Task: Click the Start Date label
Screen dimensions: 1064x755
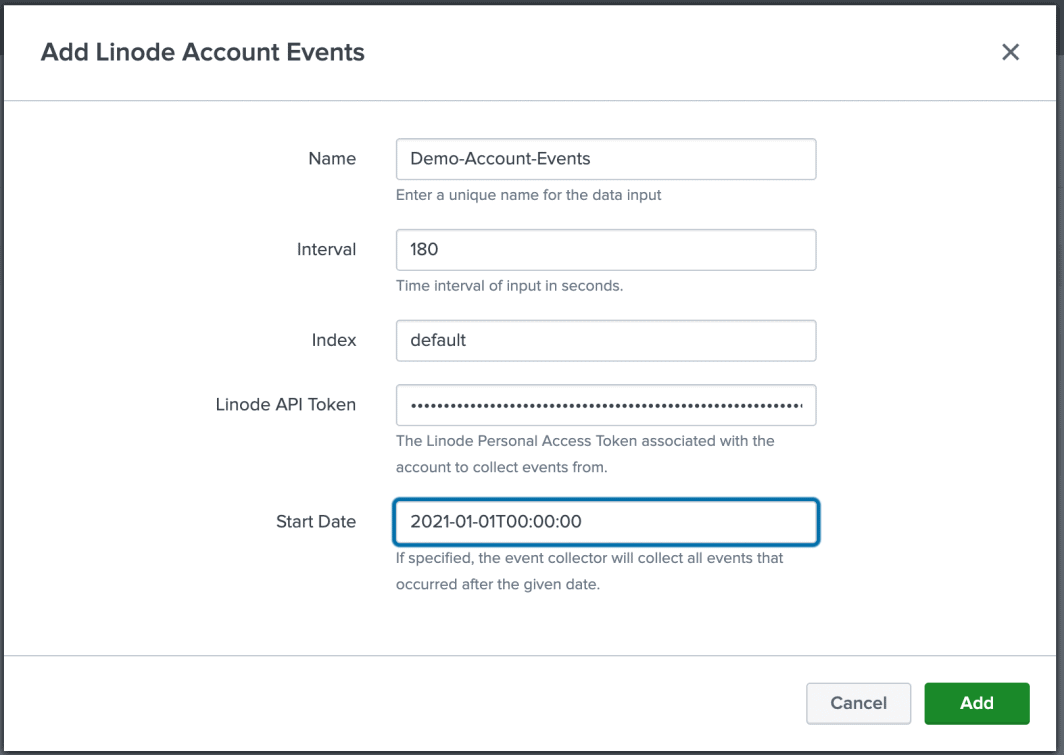Action: tap(316, 522)
